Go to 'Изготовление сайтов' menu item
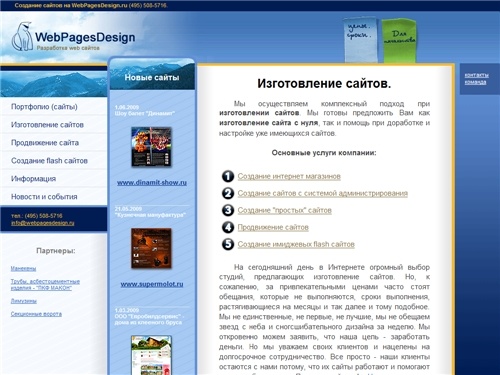 47,125
